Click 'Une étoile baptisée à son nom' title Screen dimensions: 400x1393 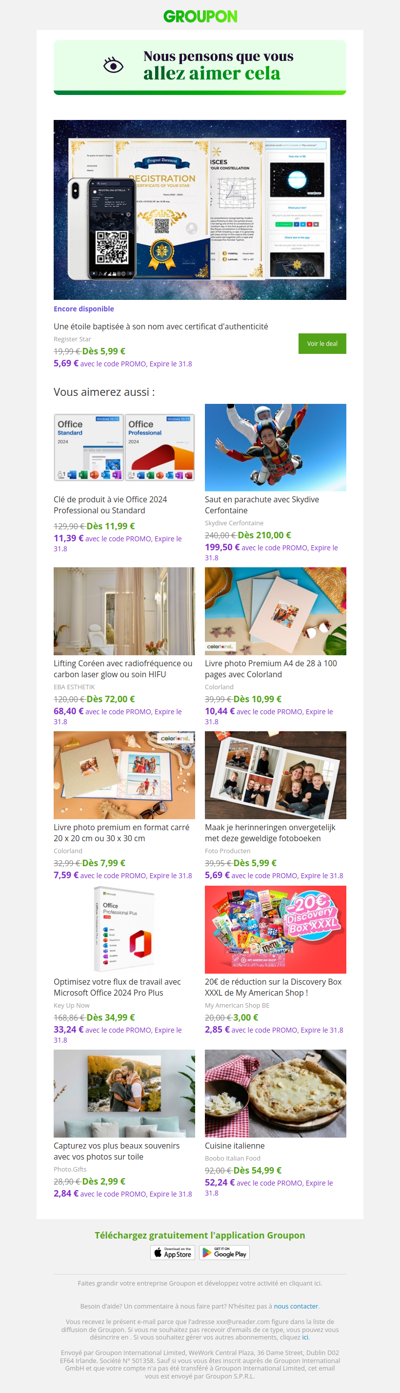(161, 326)
